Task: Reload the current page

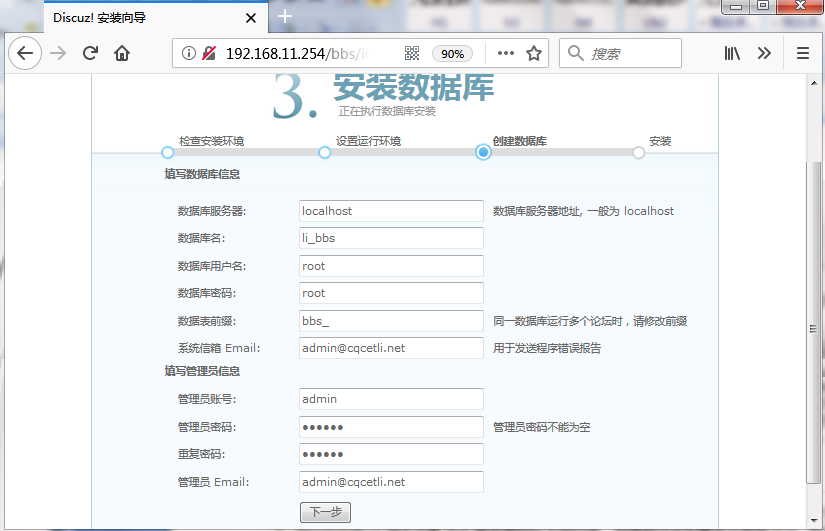Action: point(90,53)
